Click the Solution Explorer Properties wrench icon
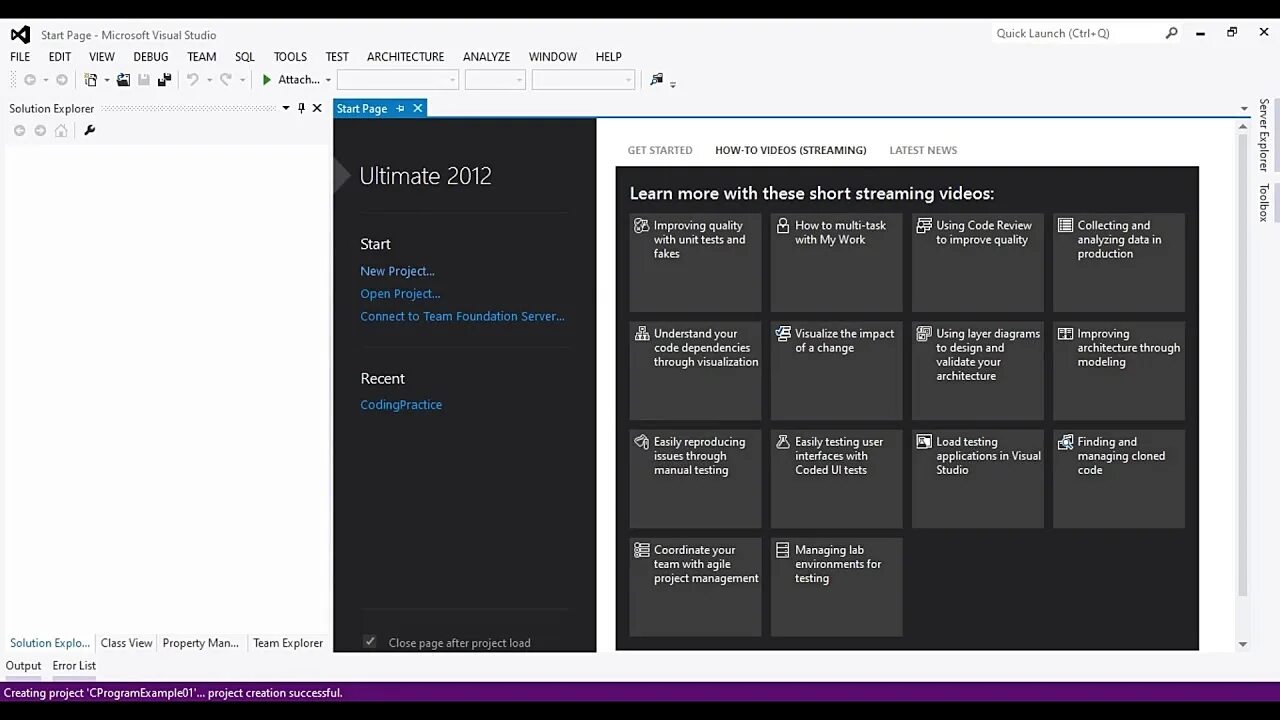 coord(89,130)
